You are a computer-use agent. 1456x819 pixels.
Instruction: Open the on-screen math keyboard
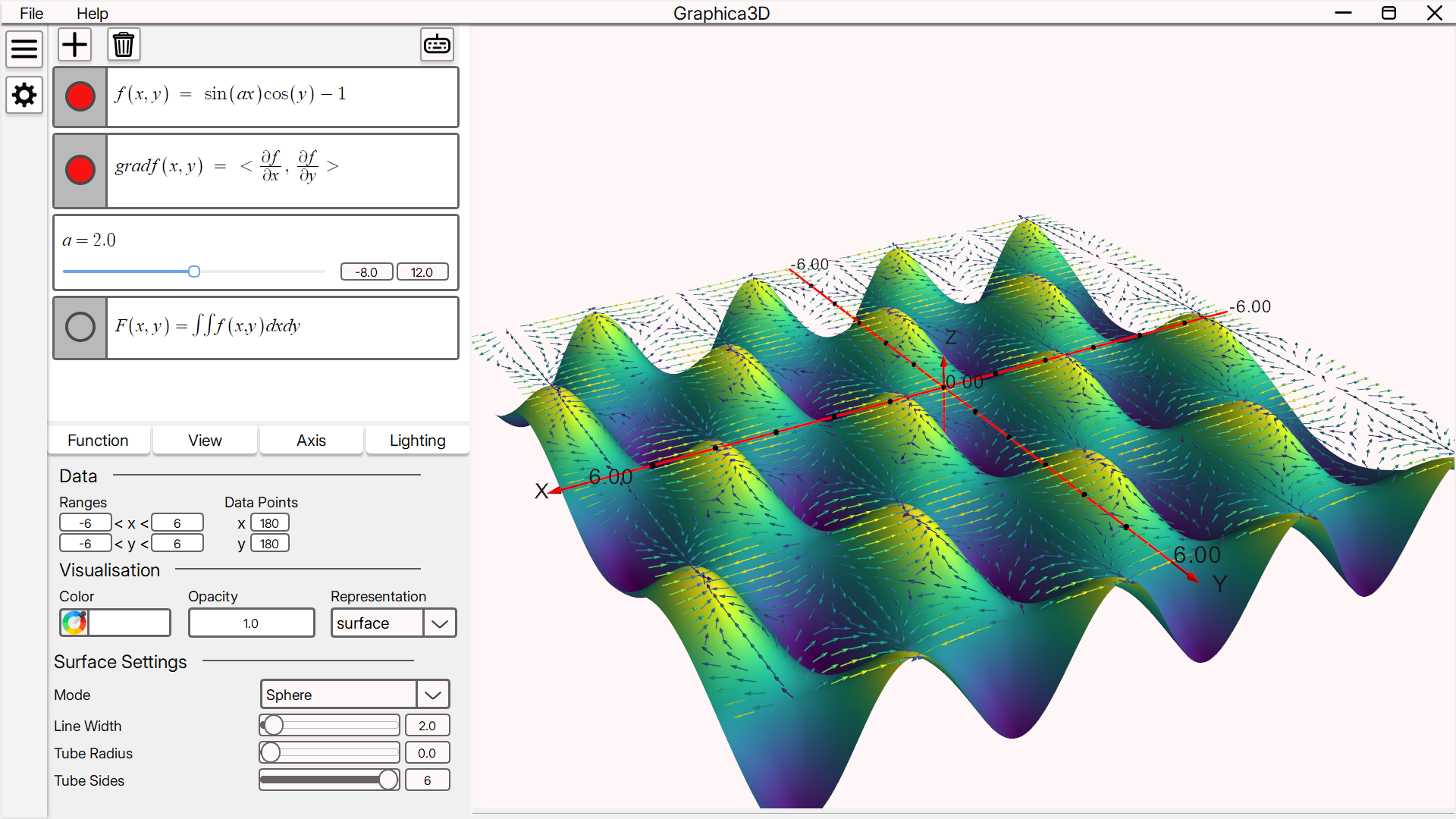(x=438, y=45)
